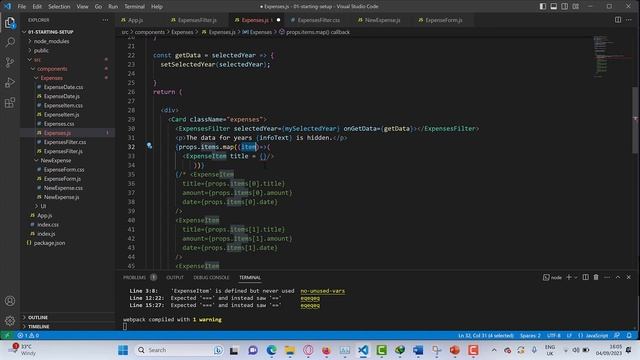Open Visual Studio Code taskbar icon
Screen dimensions: 640x360
tap(363, 350)
